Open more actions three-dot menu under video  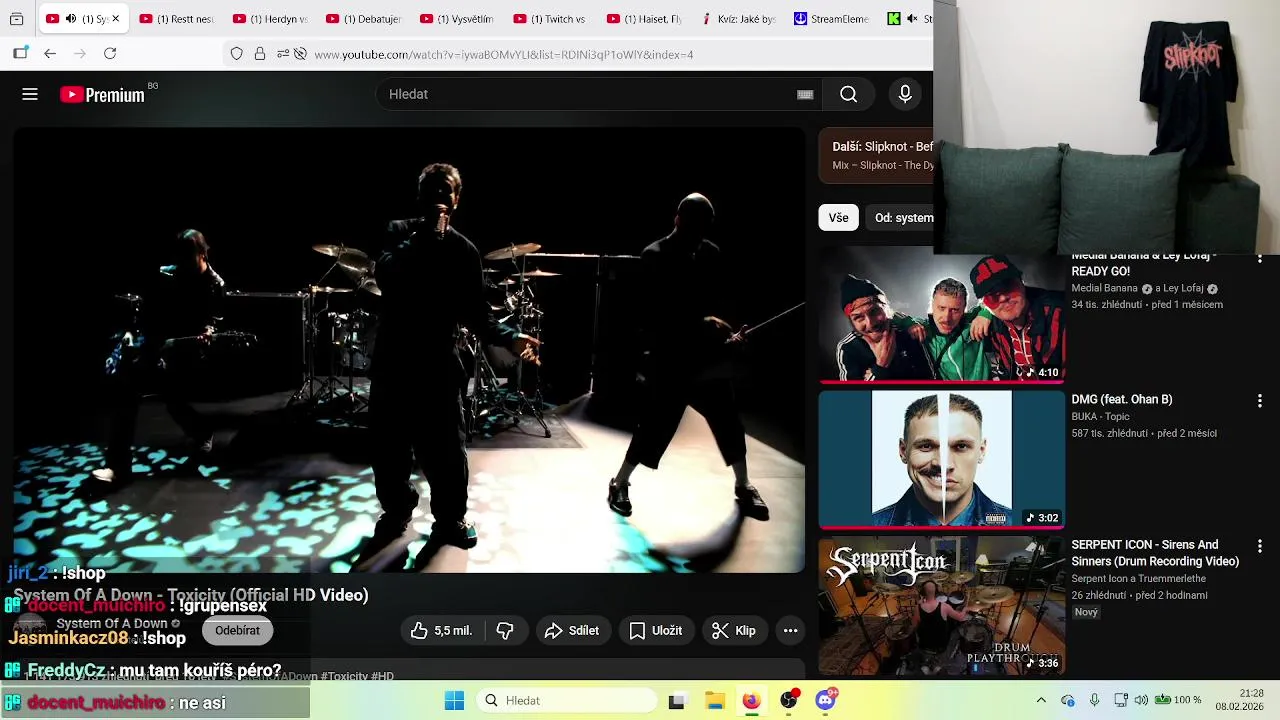(x=790, y=631)
